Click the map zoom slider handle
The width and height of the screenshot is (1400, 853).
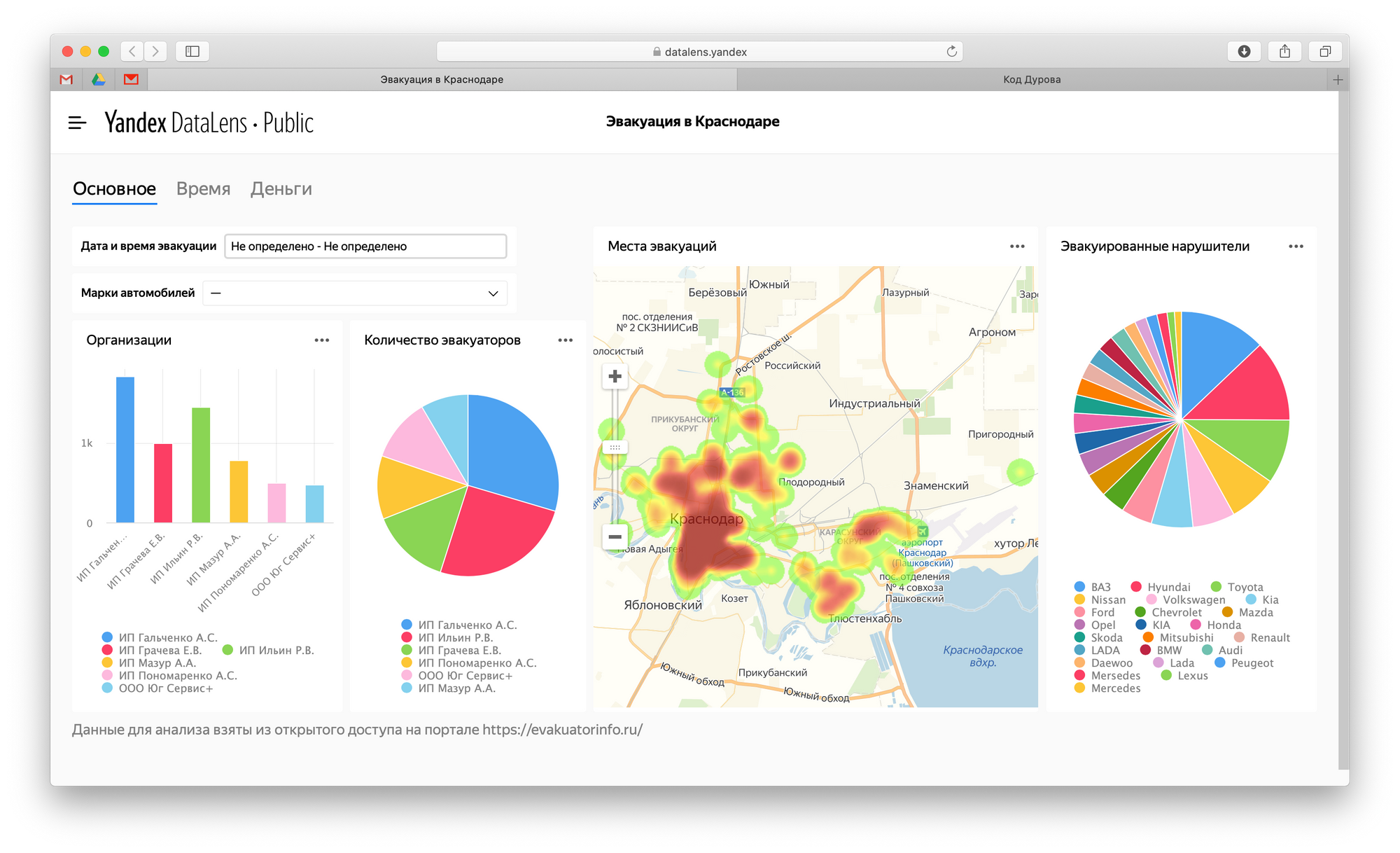615,447
